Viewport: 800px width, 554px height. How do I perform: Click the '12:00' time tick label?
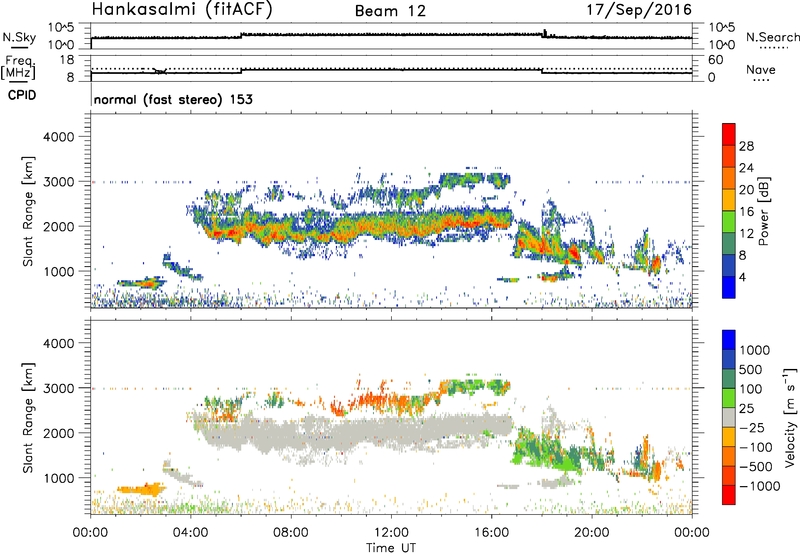click(391, 533)
